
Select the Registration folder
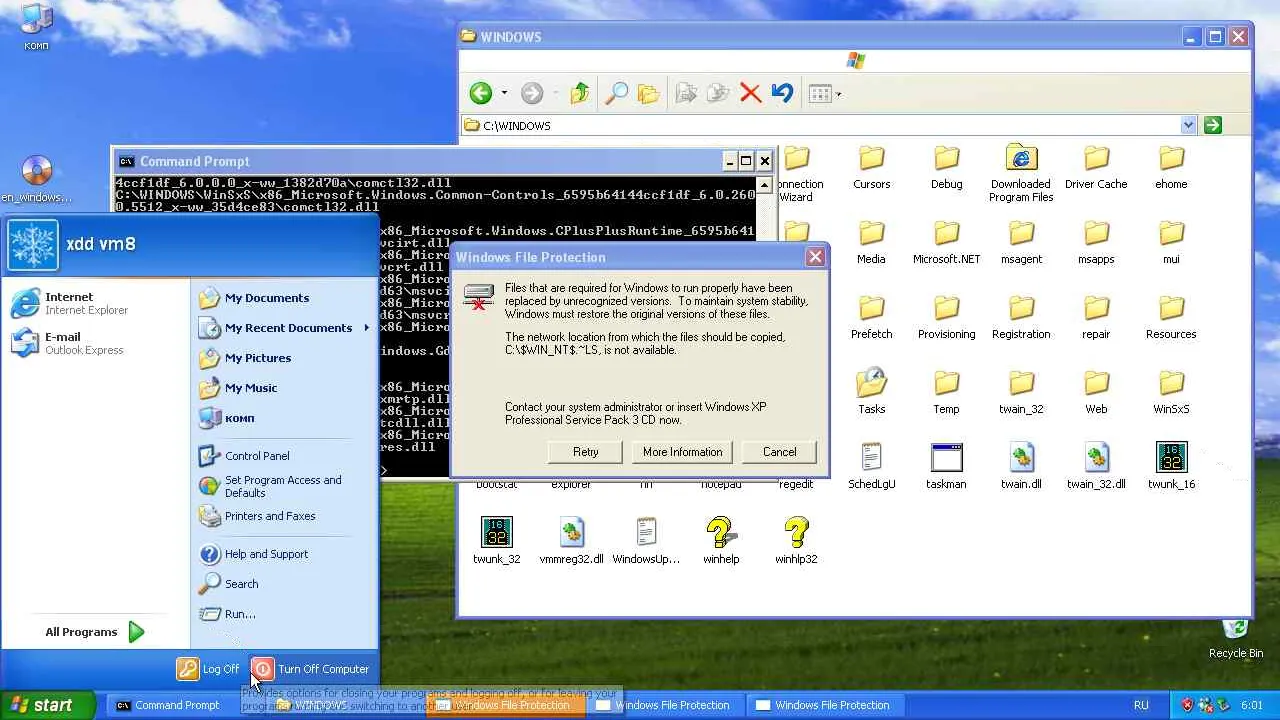pyautogui.click(x=1021, y=318)
